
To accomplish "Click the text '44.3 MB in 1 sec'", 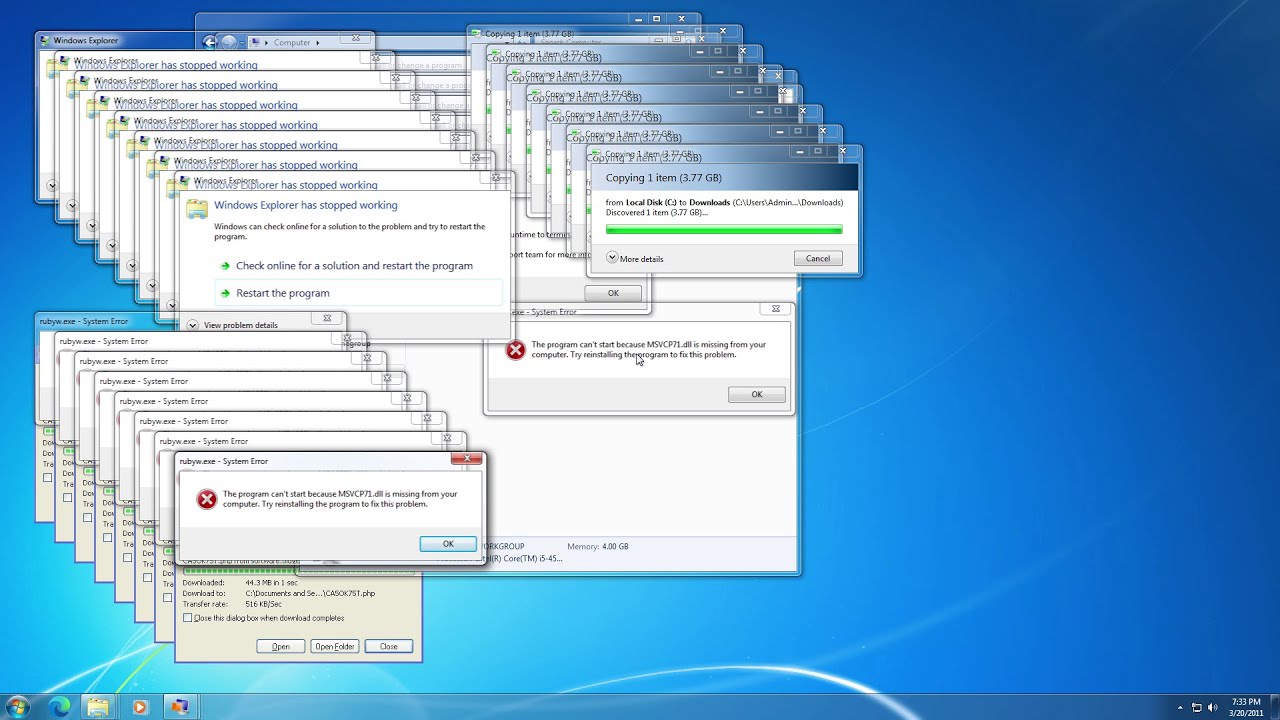I will pyautogui.click(x=271, y=582).
